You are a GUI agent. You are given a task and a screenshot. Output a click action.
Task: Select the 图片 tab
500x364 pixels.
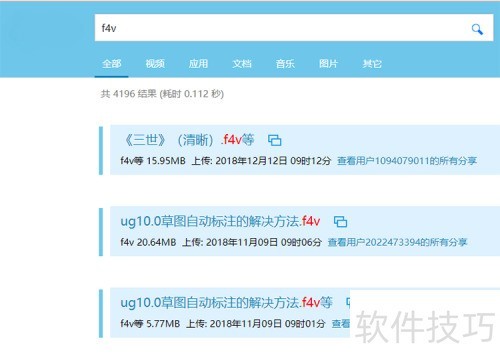pos(328,63)
